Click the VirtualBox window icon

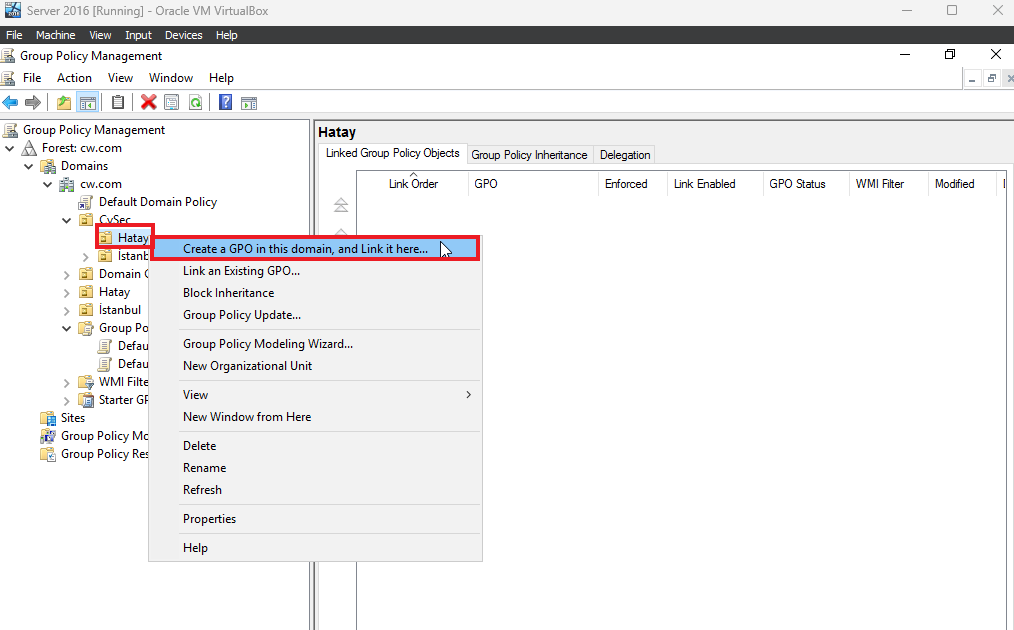point(12,10)
